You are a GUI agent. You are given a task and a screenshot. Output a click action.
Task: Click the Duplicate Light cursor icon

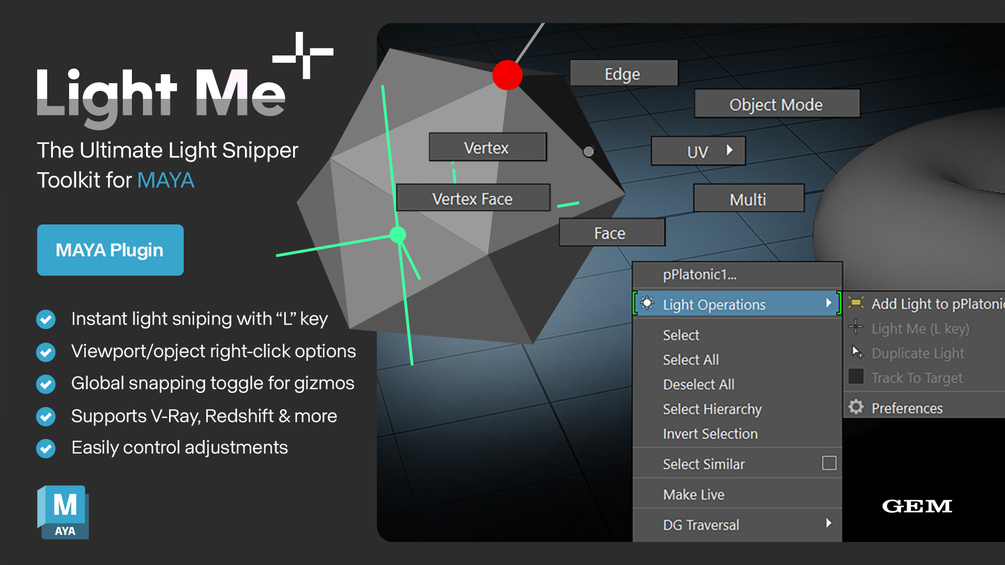[856, 352]
